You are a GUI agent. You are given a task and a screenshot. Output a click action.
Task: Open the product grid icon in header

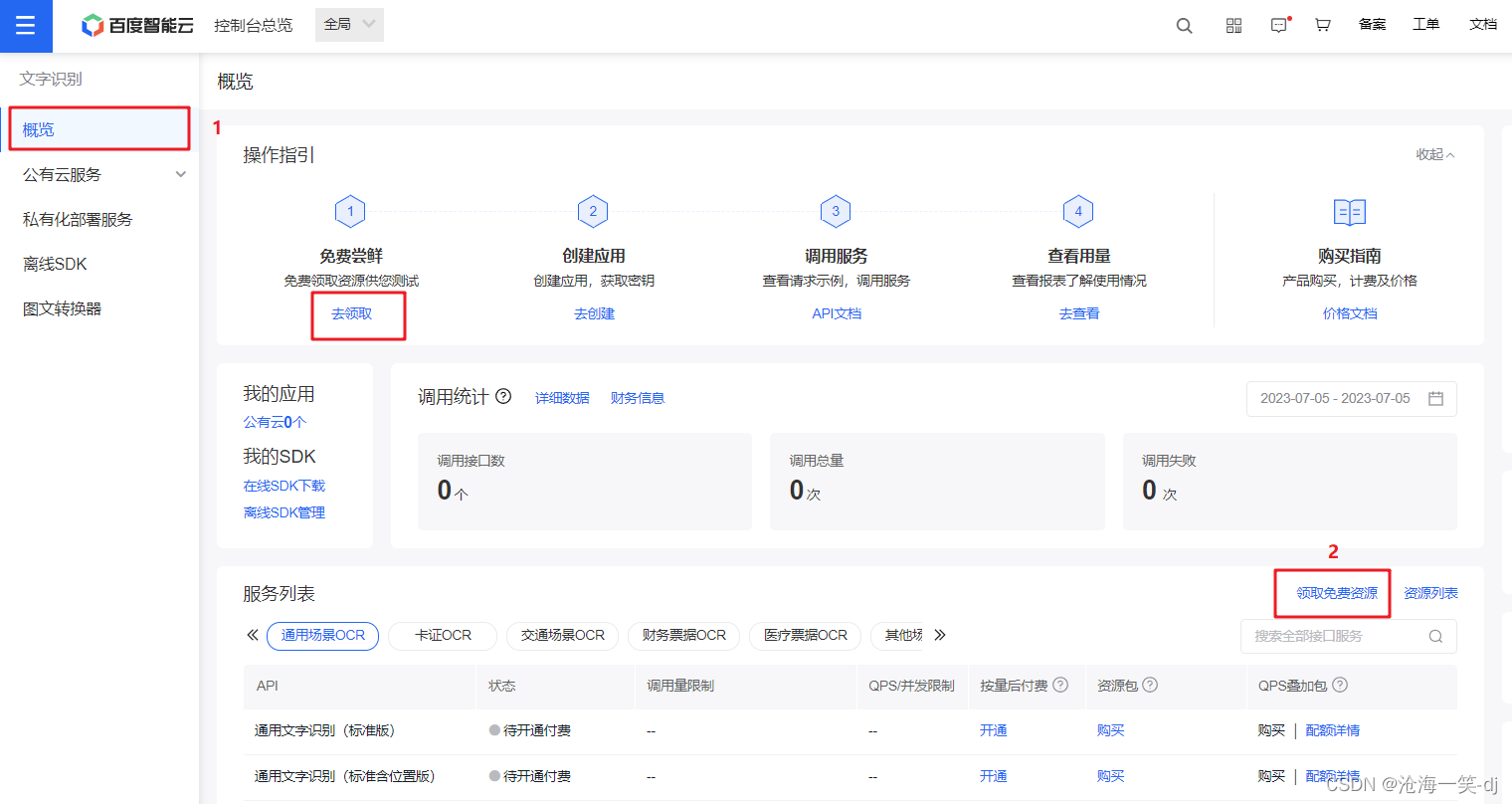point(1233,26)
